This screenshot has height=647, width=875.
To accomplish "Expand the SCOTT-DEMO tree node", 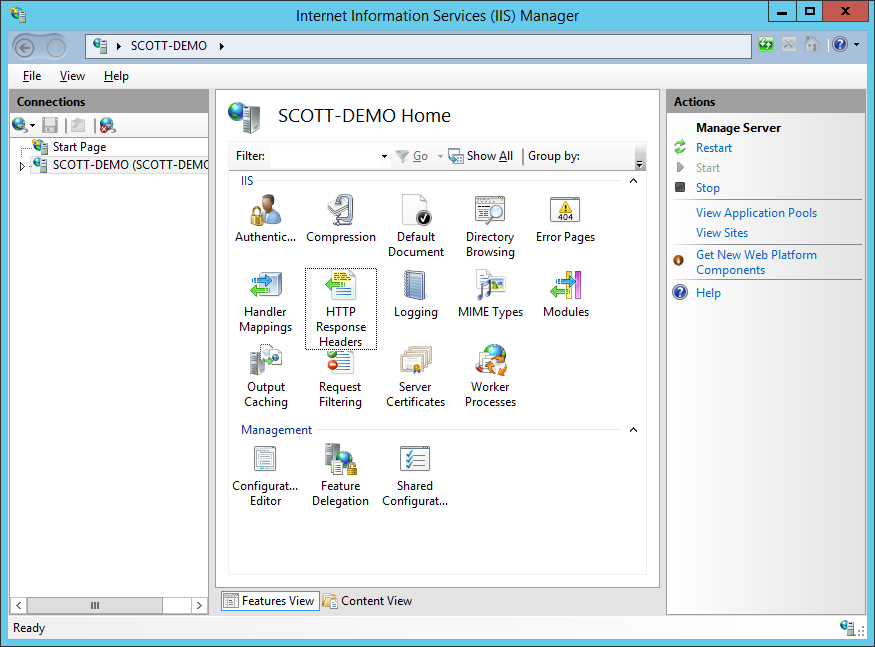I will pos(20,164).
